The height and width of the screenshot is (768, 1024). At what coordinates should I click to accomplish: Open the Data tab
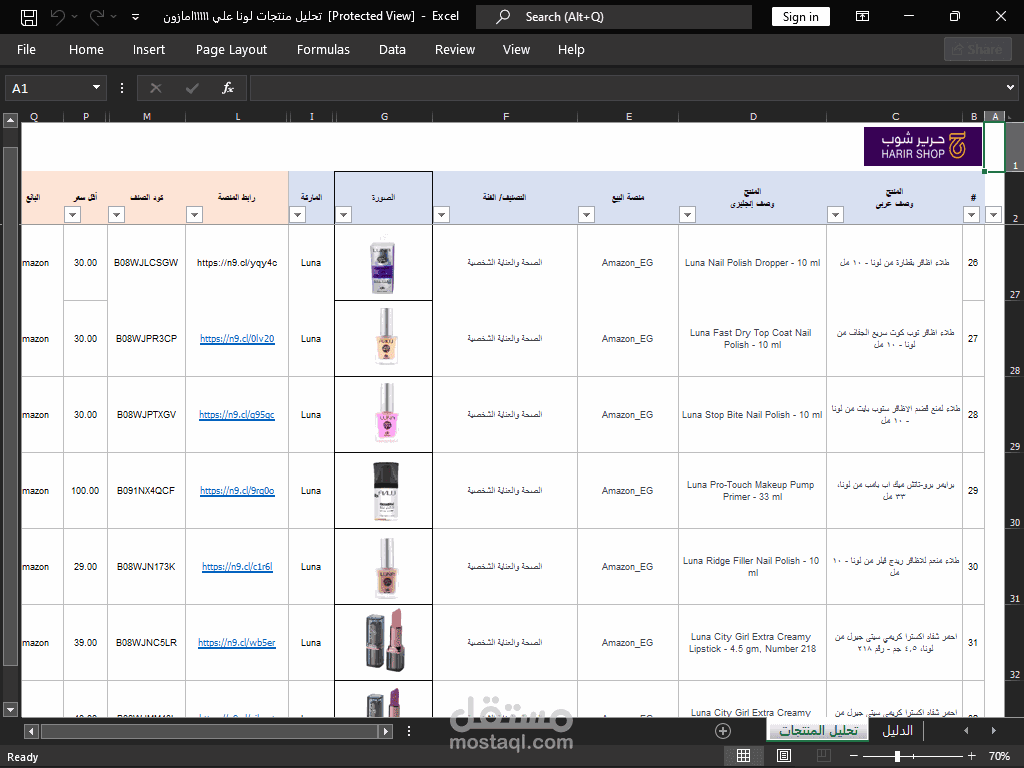392,50
